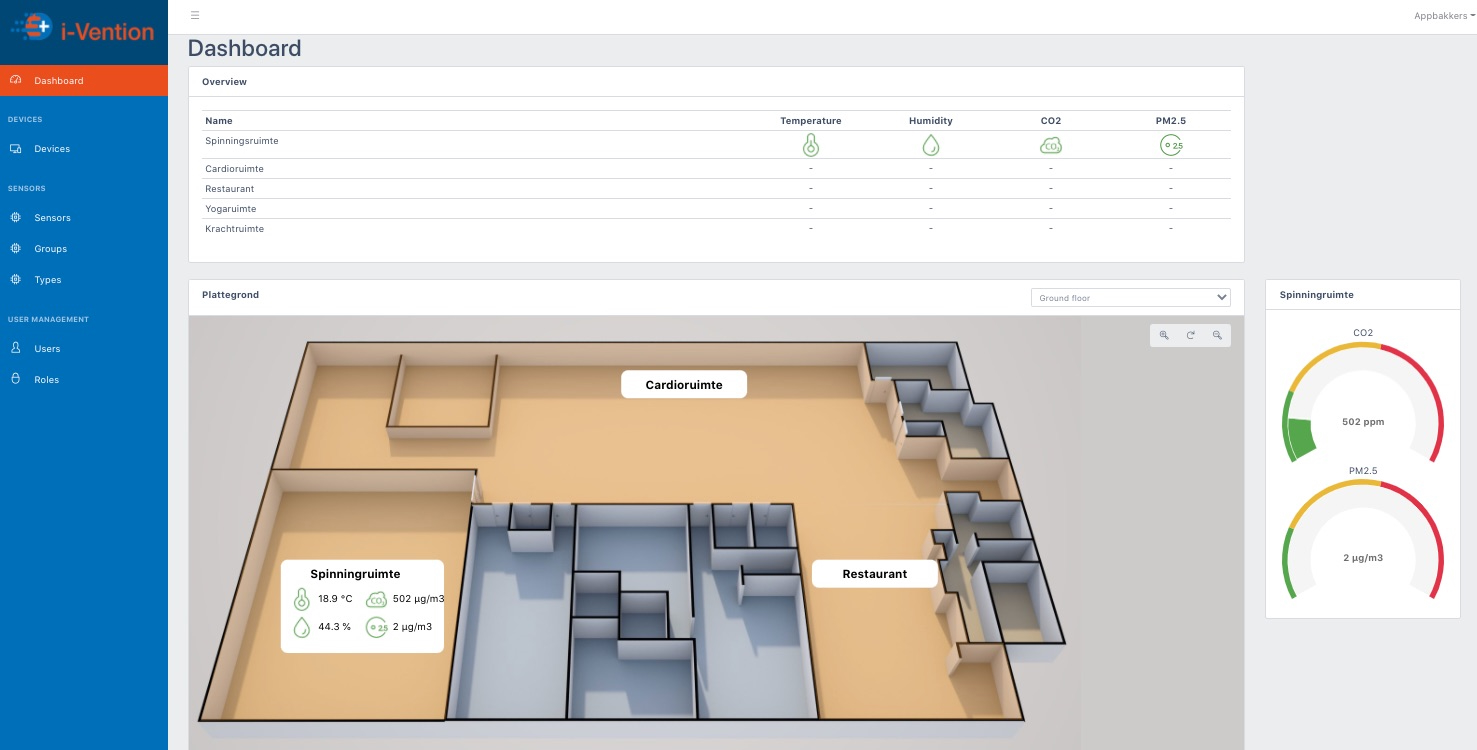Open the Dashboard menu item

(58, 80)
